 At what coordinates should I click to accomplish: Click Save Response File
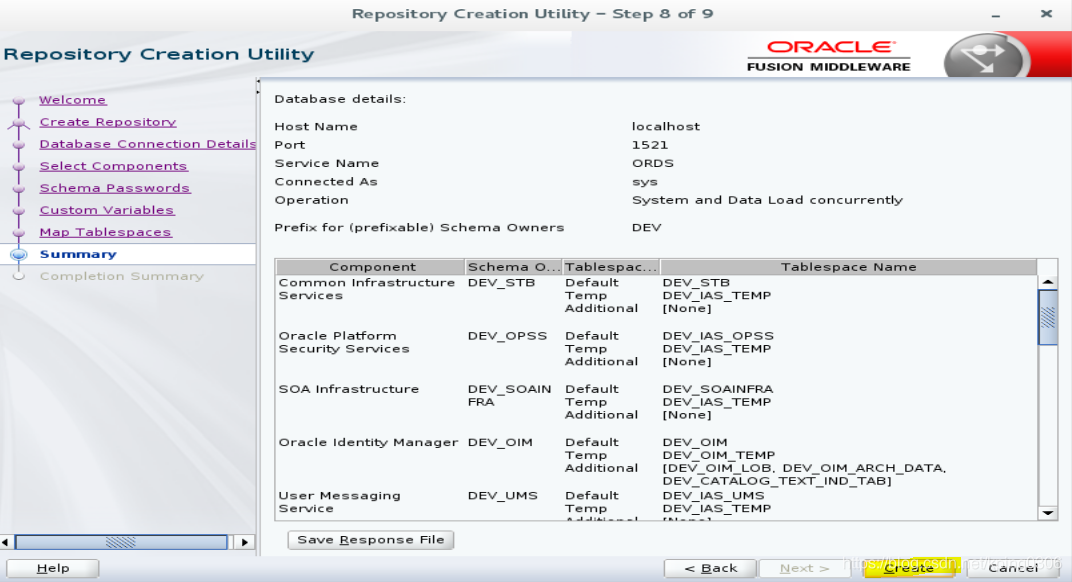click(370, 539)
